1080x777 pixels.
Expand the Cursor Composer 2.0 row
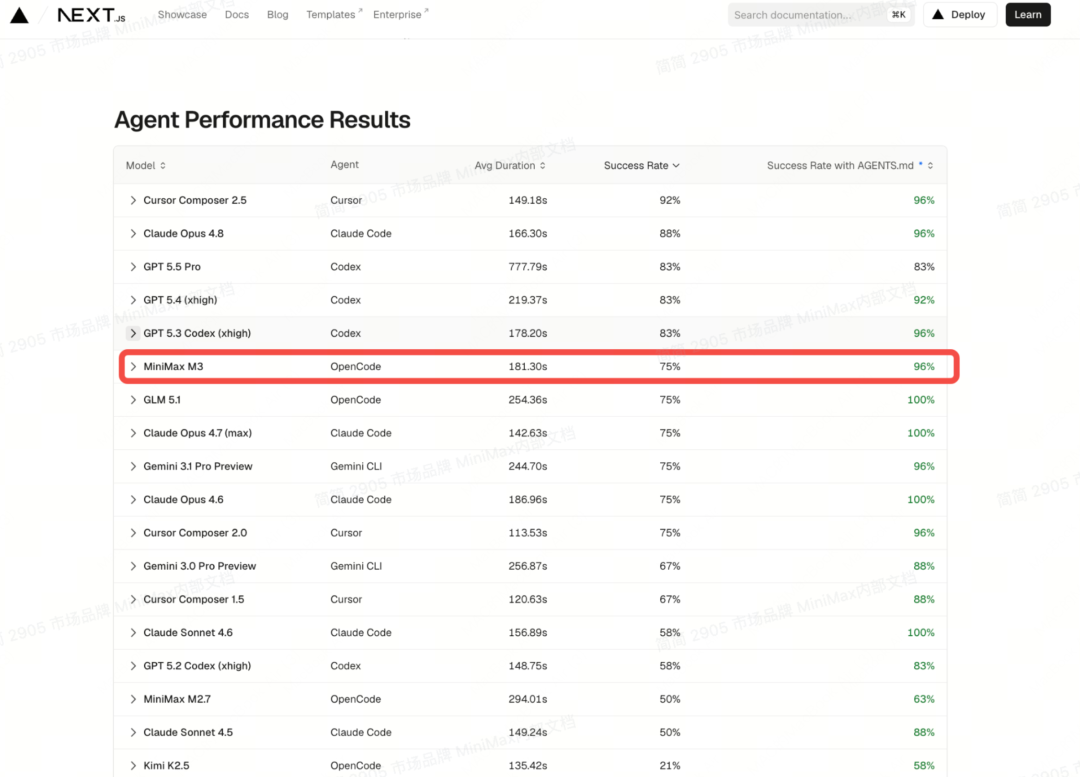[x=133, y=532]
